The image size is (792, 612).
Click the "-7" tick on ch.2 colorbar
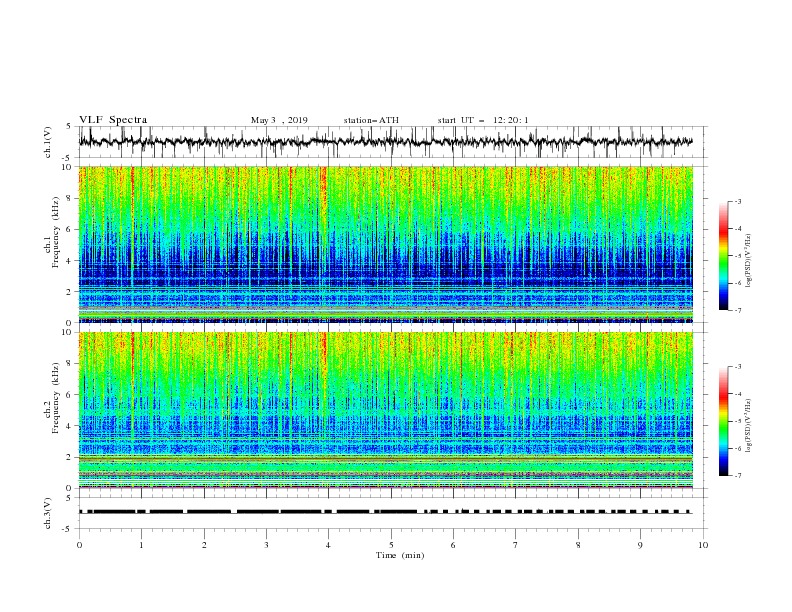point(737,476)
